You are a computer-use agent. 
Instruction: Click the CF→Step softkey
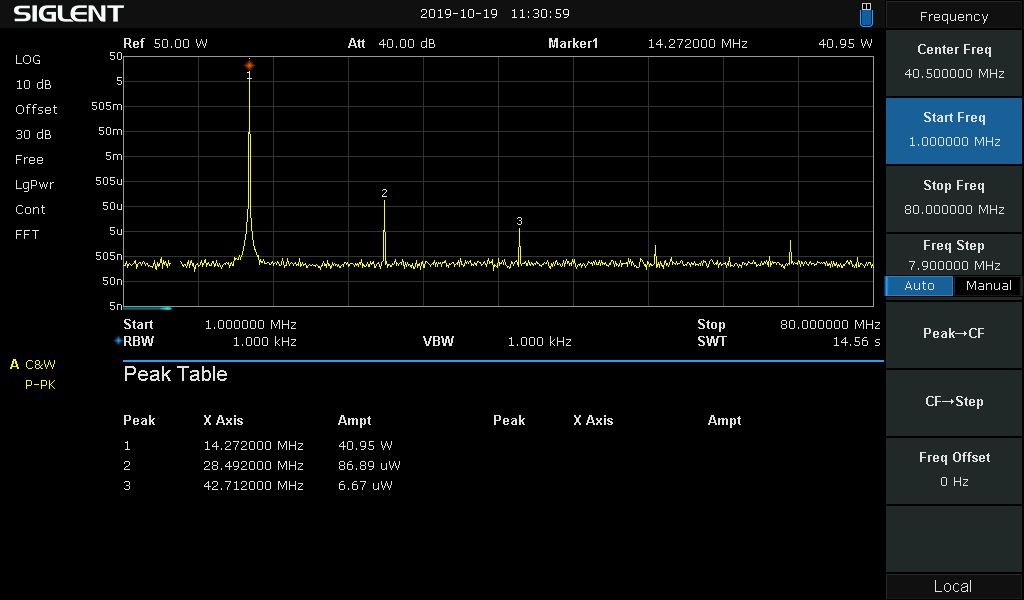coord(953,402)
